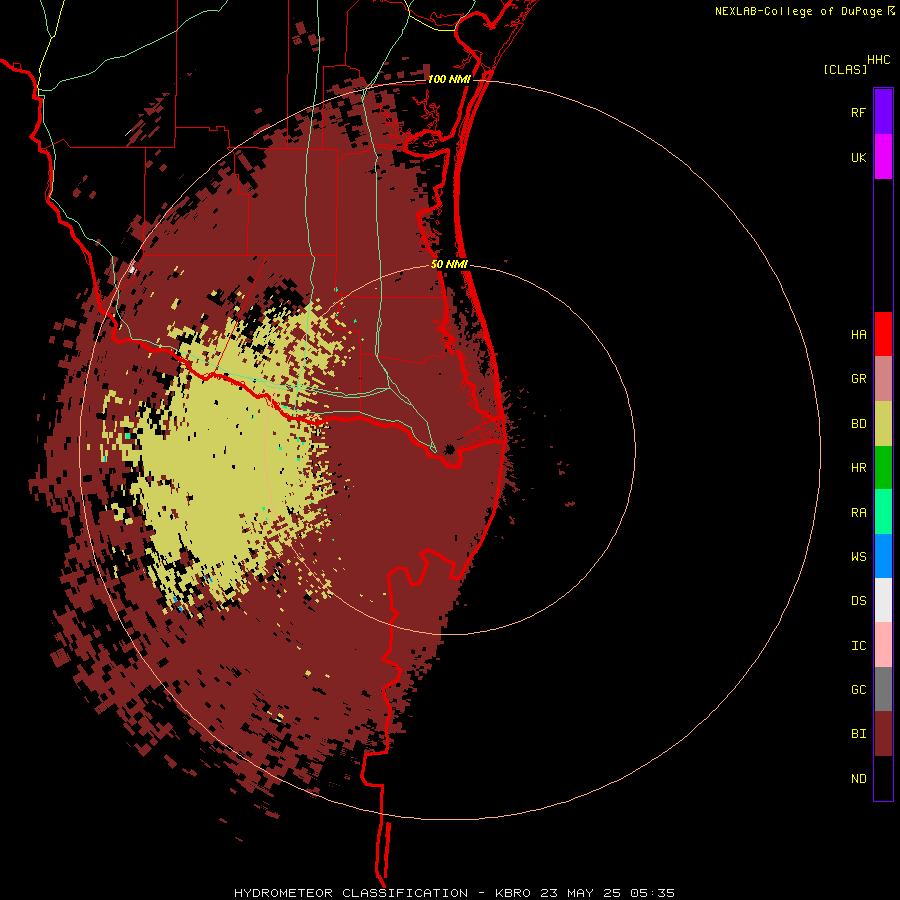This screenshot has height=900, width=900.
Task: Click the DS white legend swatch
Action: pyautogui.click(x=883, y=600)
